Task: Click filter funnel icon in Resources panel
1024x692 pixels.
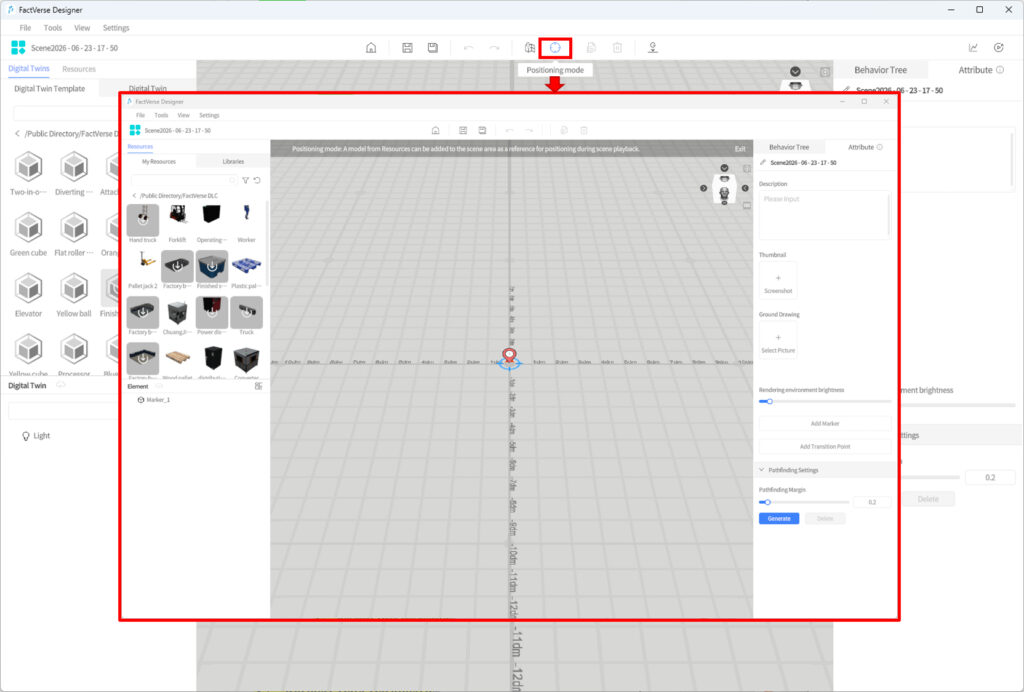Action: click(x=246, y=180)
